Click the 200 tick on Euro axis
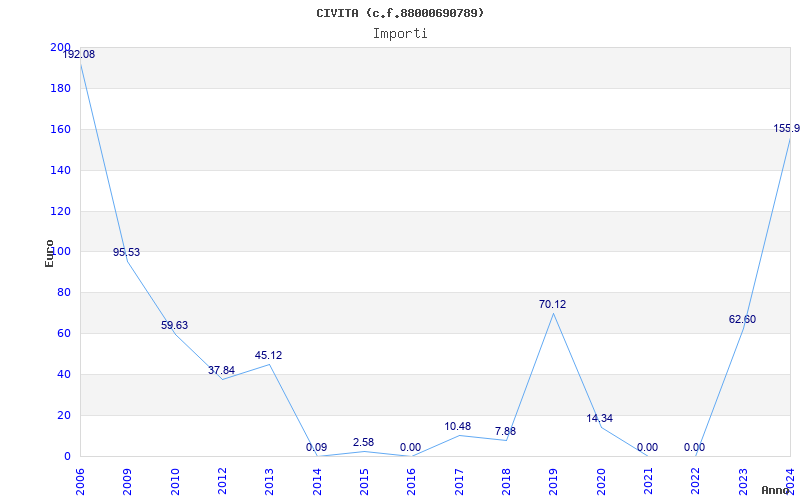 60,47
